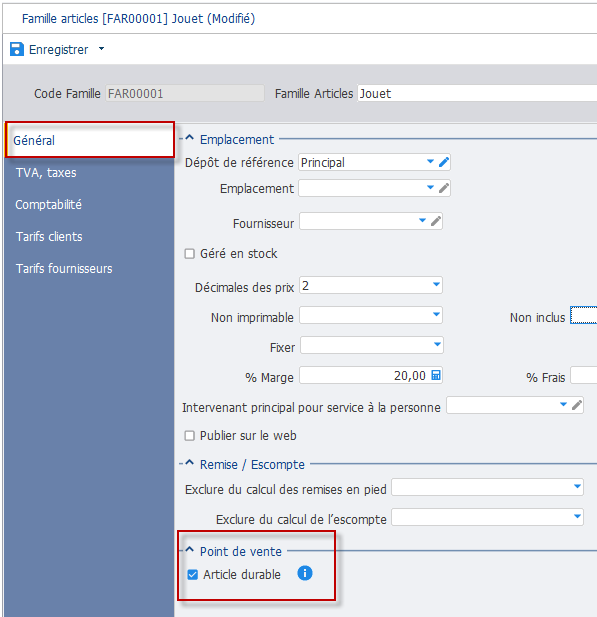597x617 pixels.
Task: Collapse the Emplacement section chevron
Action: point(190,138)
